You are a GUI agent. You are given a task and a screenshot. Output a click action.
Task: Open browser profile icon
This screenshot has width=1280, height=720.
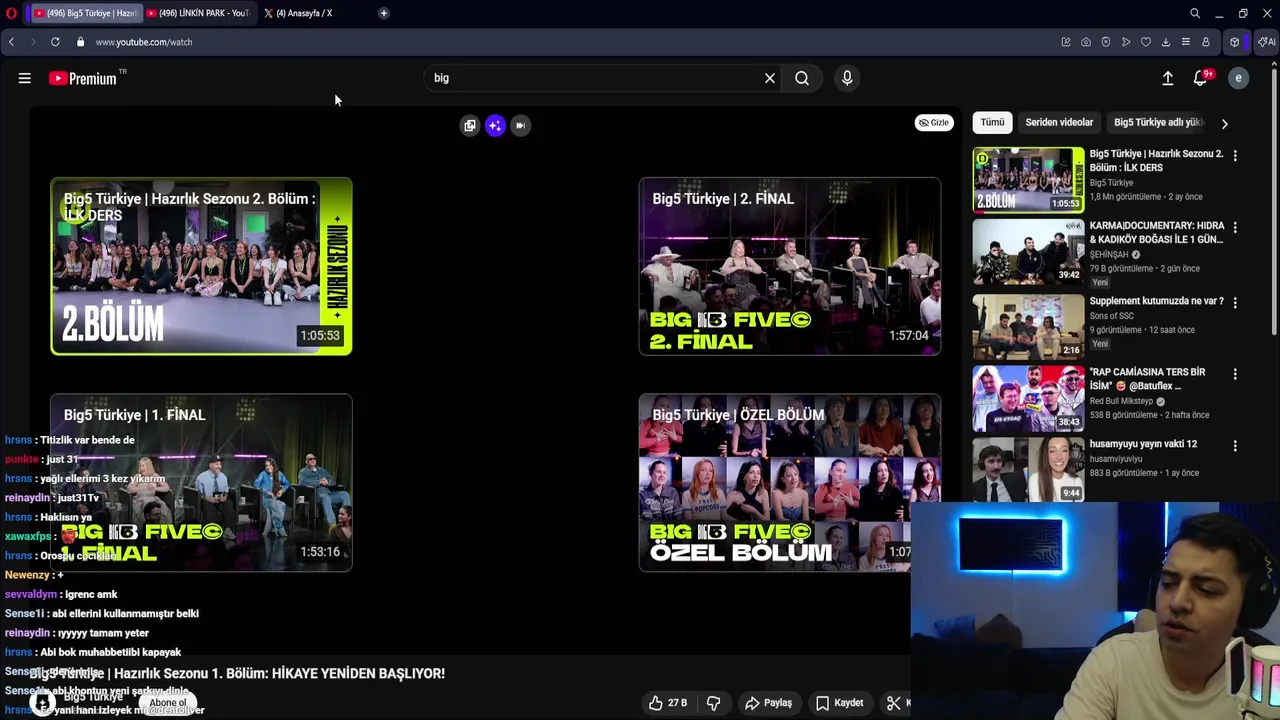(1206, 42)
